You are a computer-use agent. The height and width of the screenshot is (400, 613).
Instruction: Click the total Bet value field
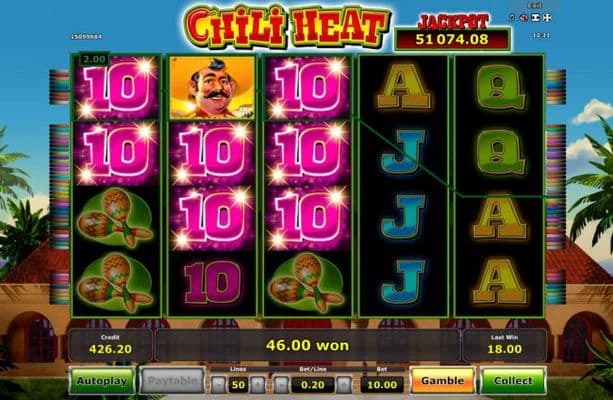point(382,385)
